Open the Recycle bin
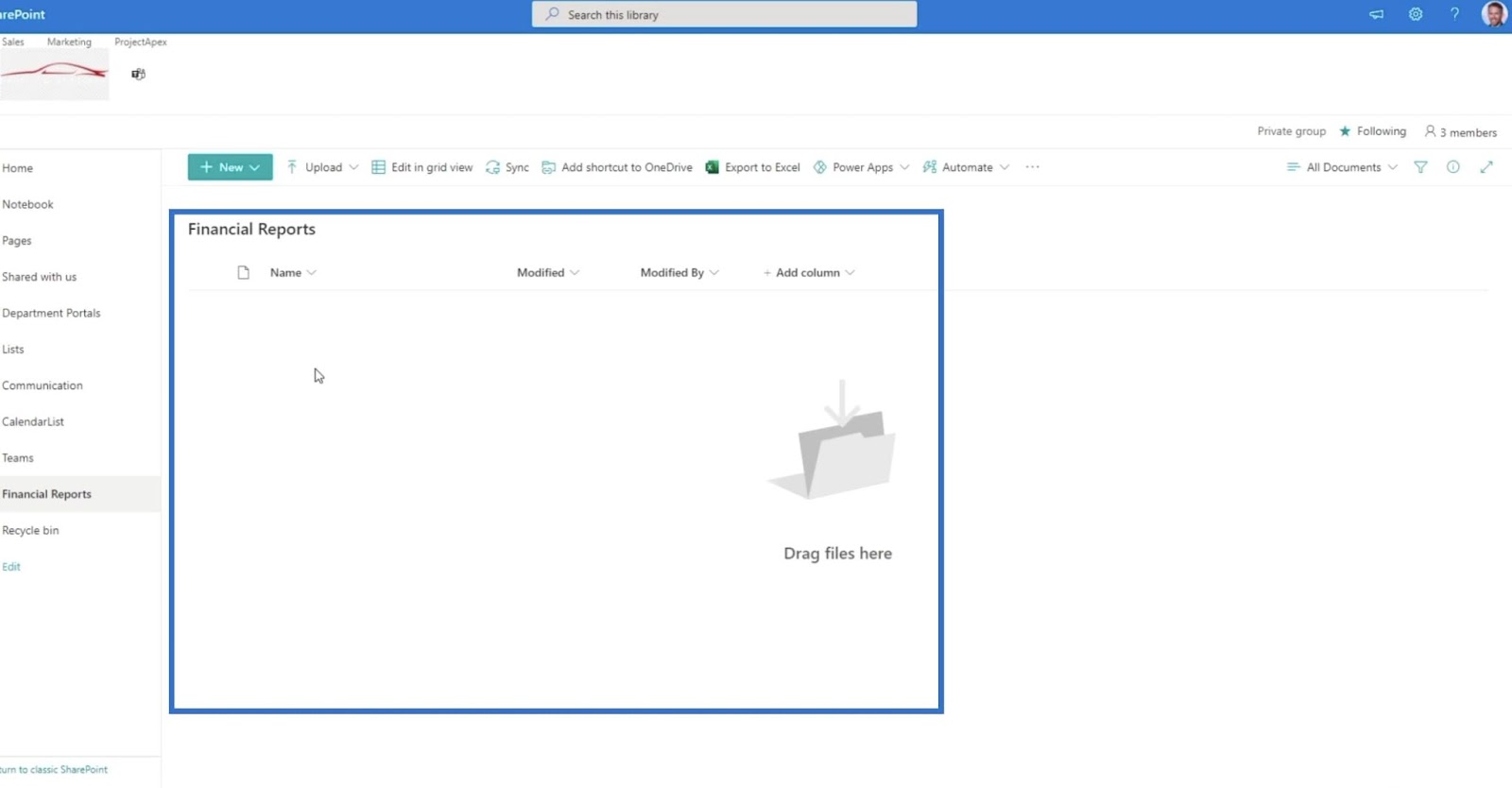 tap(30, 530)
